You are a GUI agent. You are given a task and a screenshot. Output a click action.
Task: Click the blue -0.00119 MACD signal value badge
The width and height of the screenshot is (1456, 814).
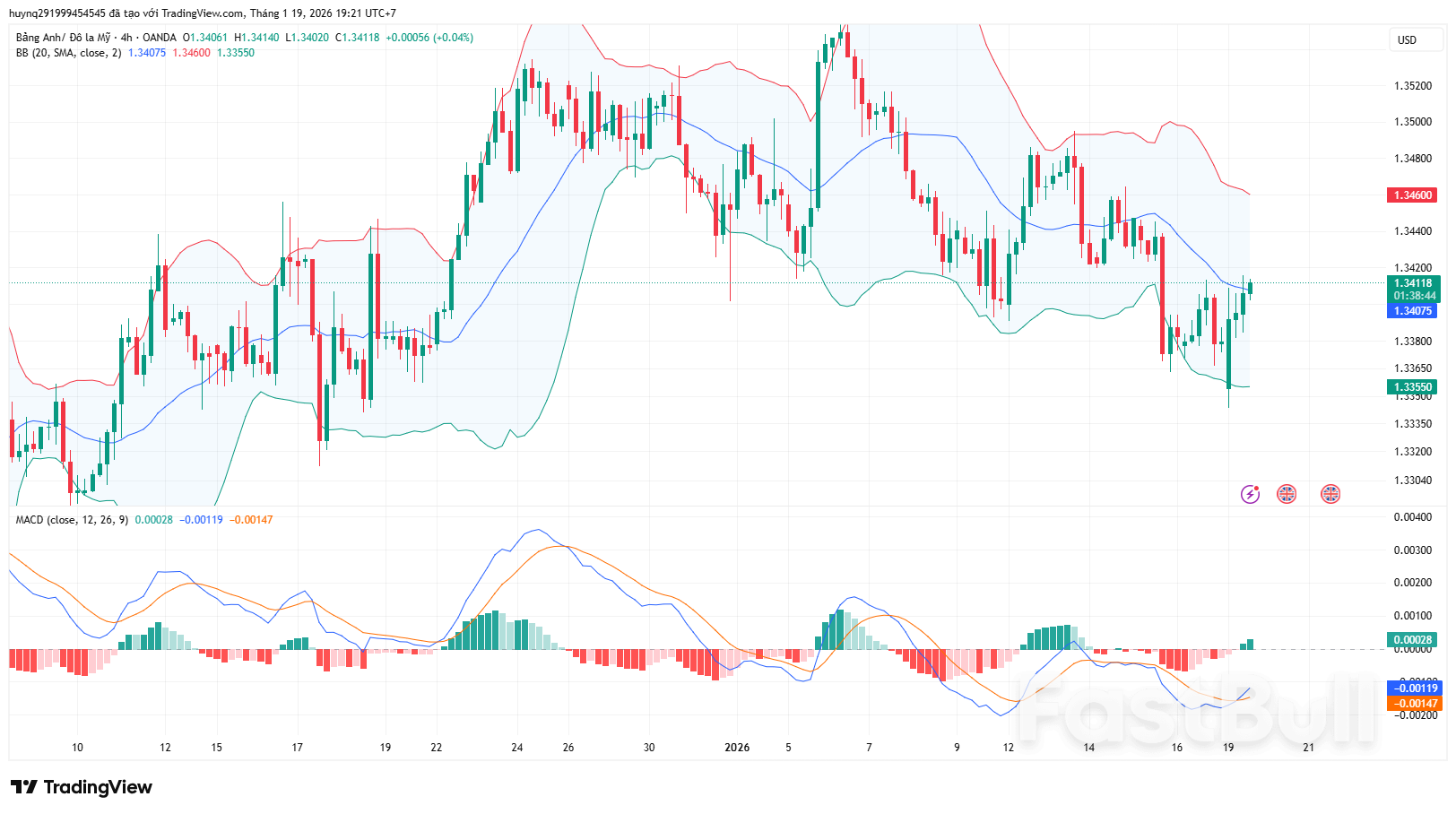[1415, 688]
